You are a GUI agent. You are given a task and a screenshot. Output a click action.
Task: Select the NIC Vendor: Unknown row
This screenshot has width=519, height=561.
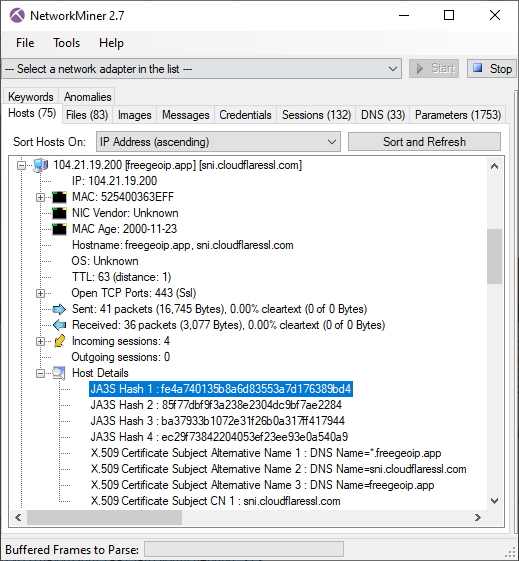pyautogui.click(x=125, y=213)
